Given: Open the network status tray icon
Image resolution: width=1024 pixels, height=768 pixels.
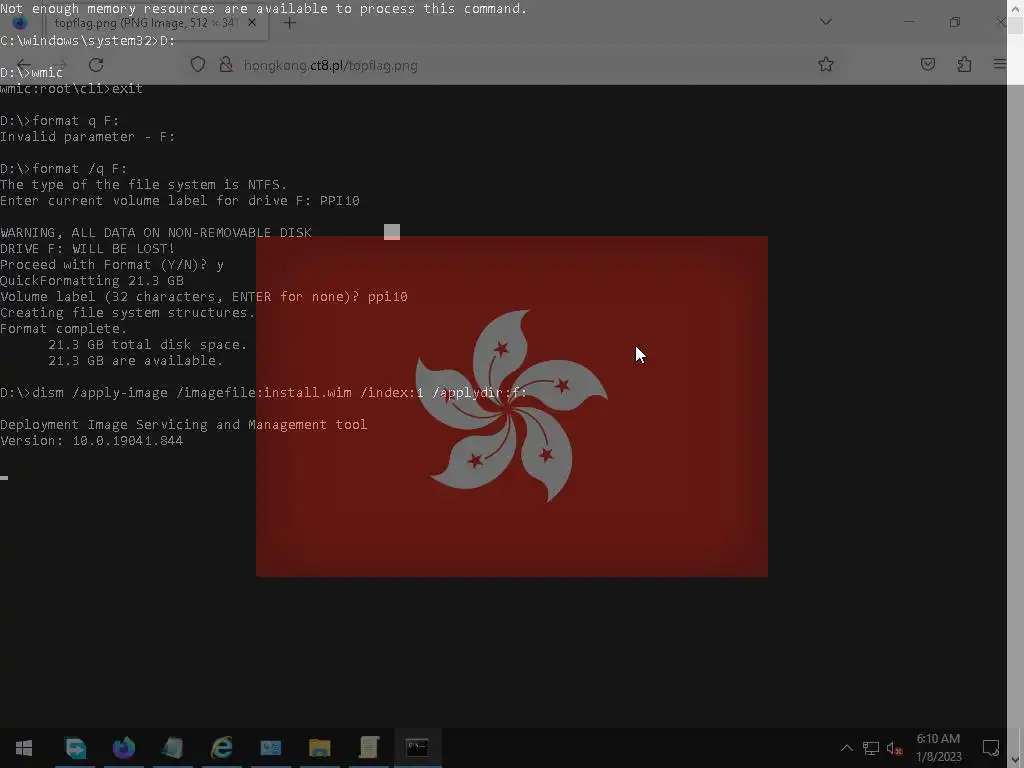Looking at the screenshot, I should pos(871,748).
